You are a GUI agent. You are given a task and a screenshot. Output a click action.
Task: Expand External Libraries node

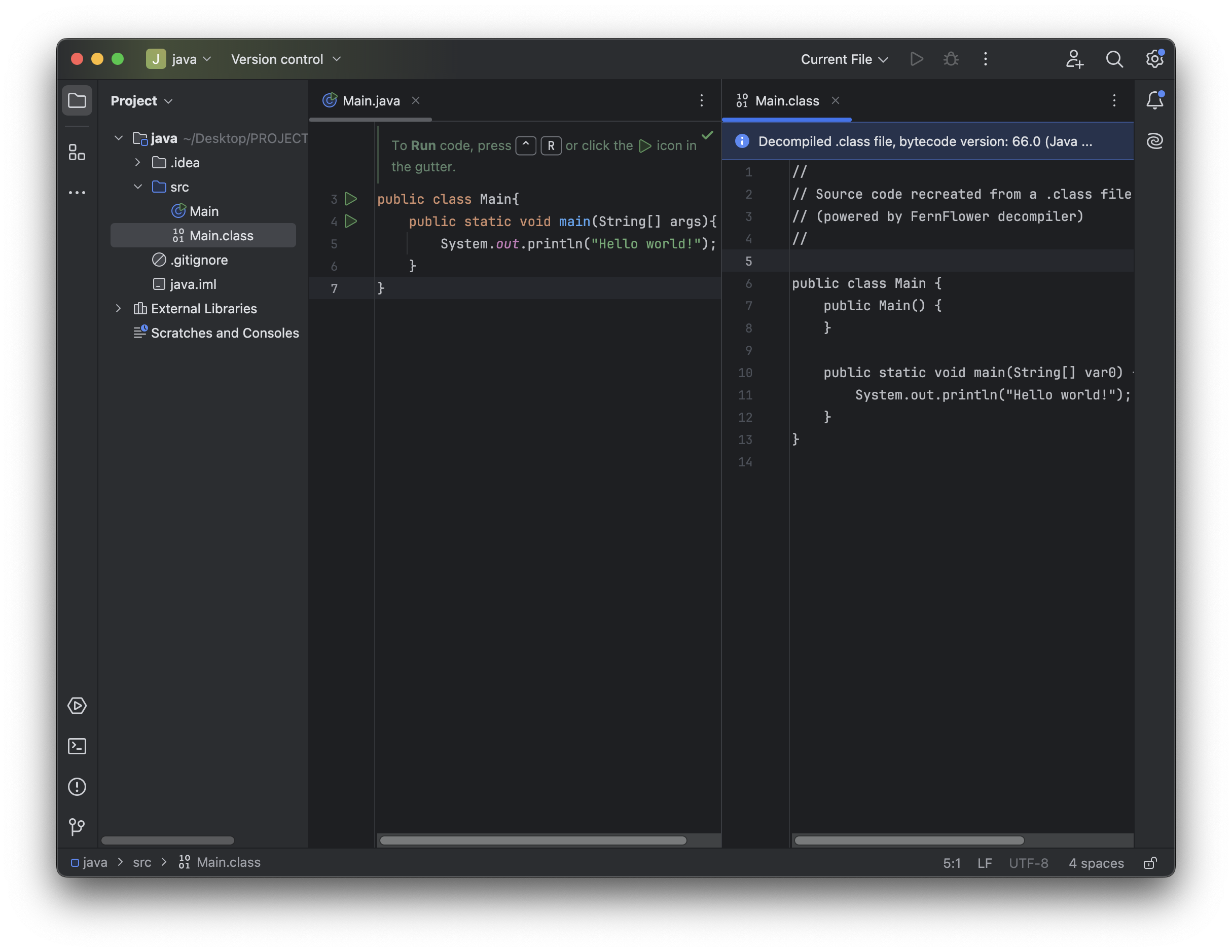119,309
